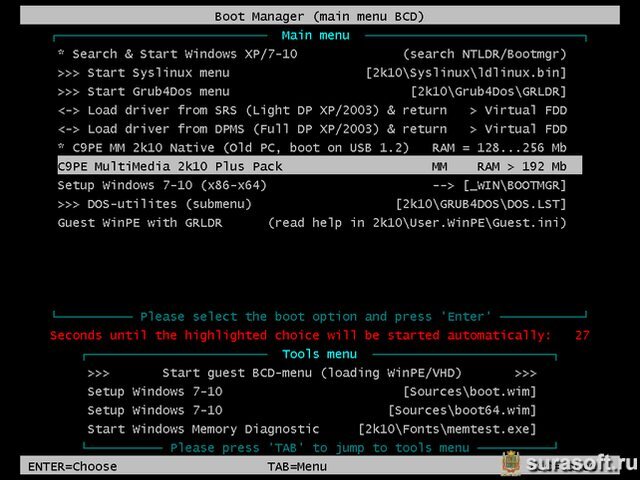Viewport: 640px width, 480px height.
Task: Click 'Boot Manager (main menu BCD)' title bar
Action: pos(320,16)
